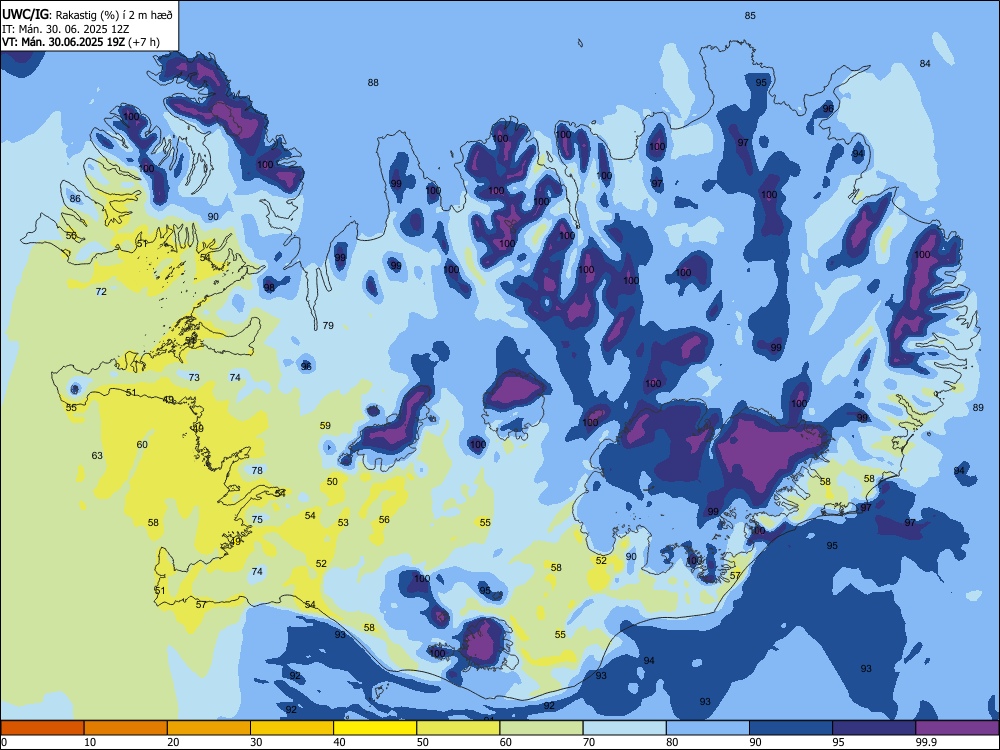
Task: Click the map value '59' on the map
Action: tap(325, 425)
